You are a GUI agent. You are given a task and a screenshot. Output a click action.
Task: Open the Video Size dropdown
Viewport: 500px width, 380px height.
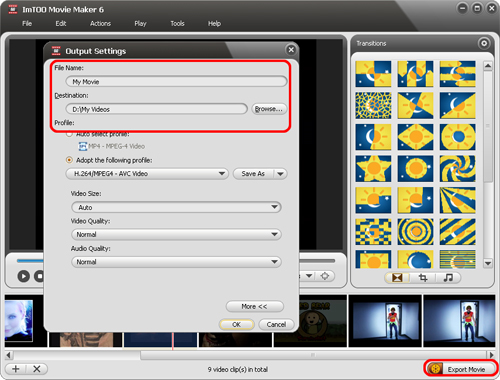(x=176, y=207)
